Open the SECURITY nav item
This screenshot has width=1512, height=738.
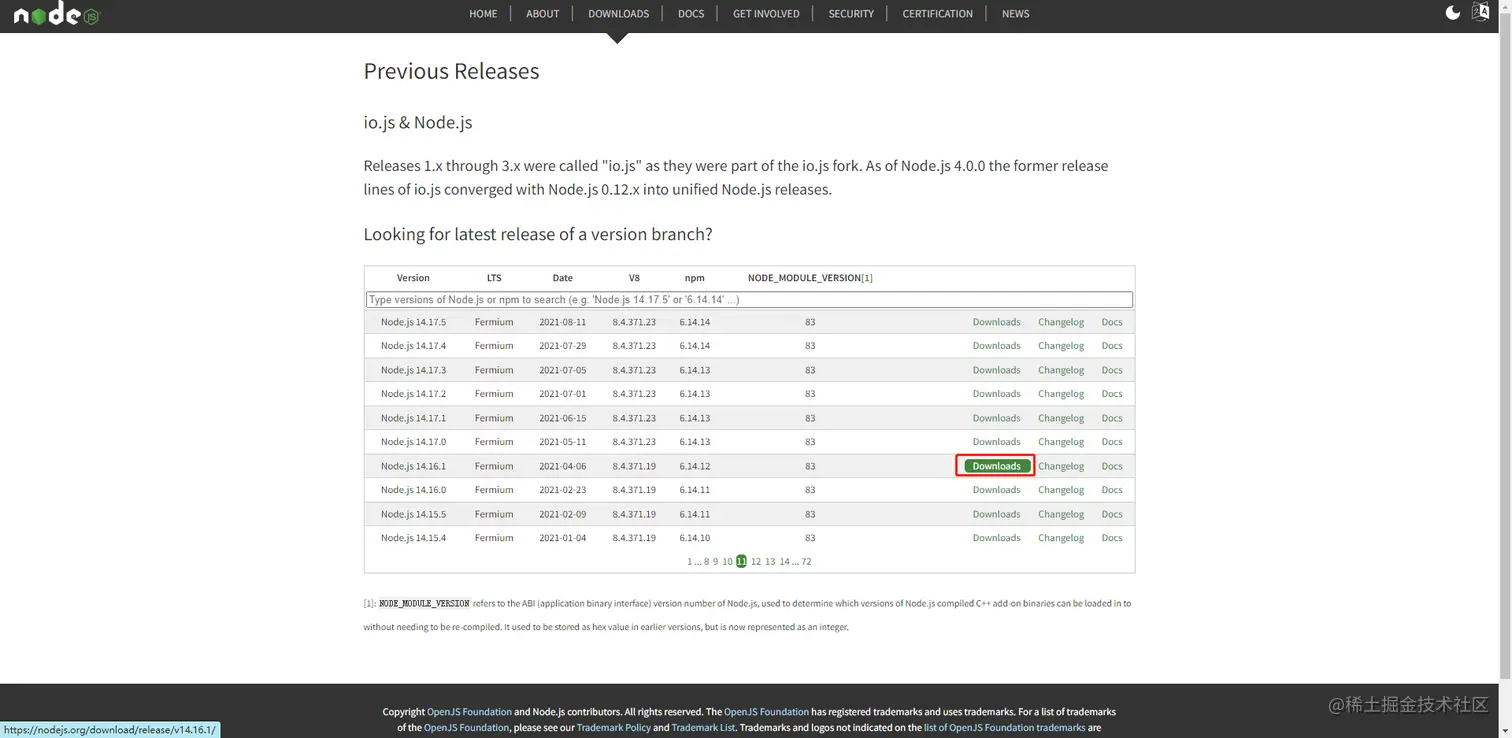coord(851,14)
